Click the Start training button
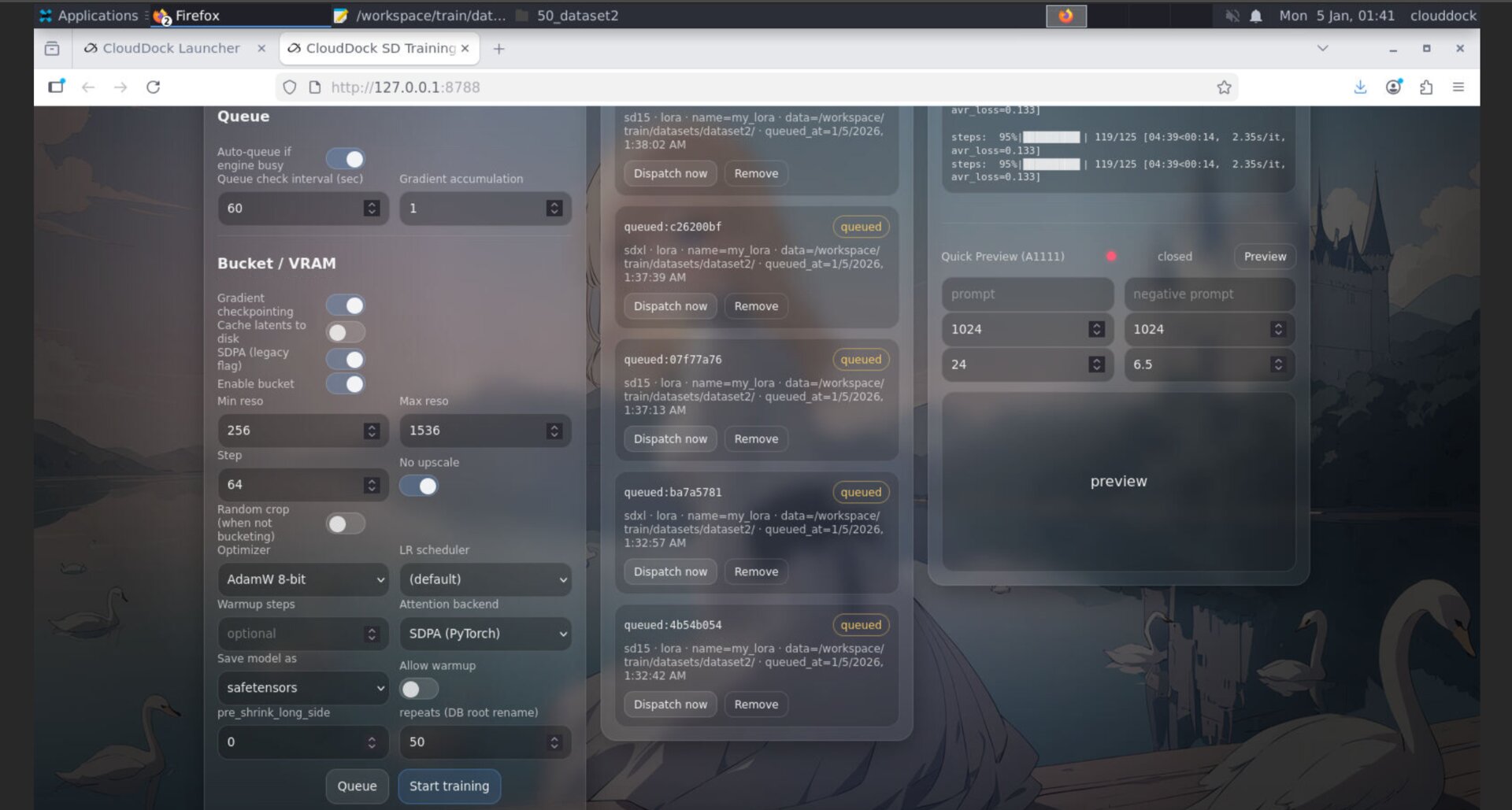Image resolution: width=1512 pixels, height=810 pixels. (x=449, y=786)
